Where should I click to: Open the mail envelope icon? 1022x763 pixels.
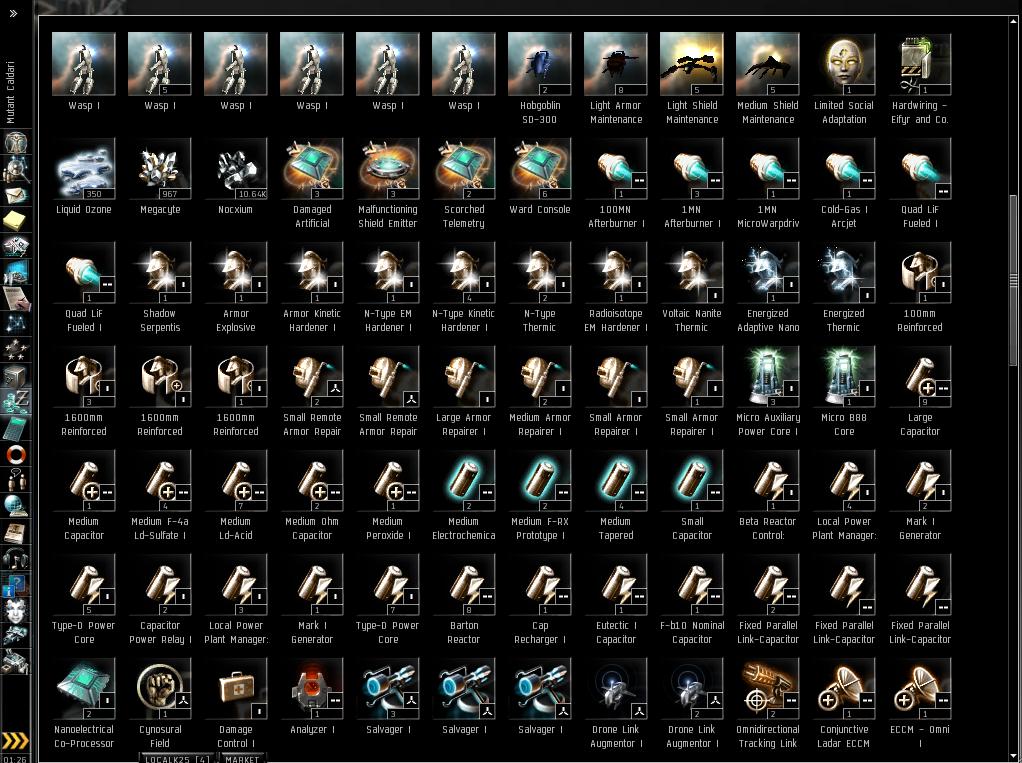(x=15, y=195)
